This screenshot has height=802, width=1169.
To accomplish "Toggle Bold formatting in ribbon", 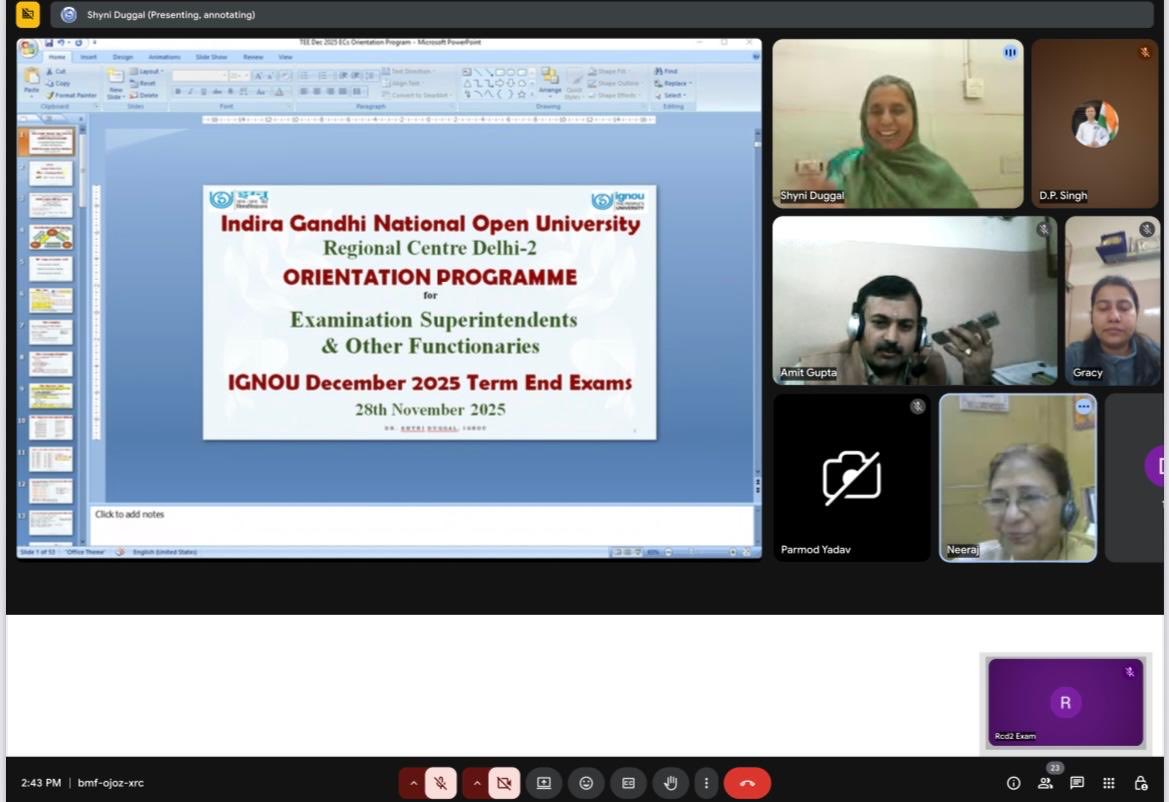I will click(177, 92).
